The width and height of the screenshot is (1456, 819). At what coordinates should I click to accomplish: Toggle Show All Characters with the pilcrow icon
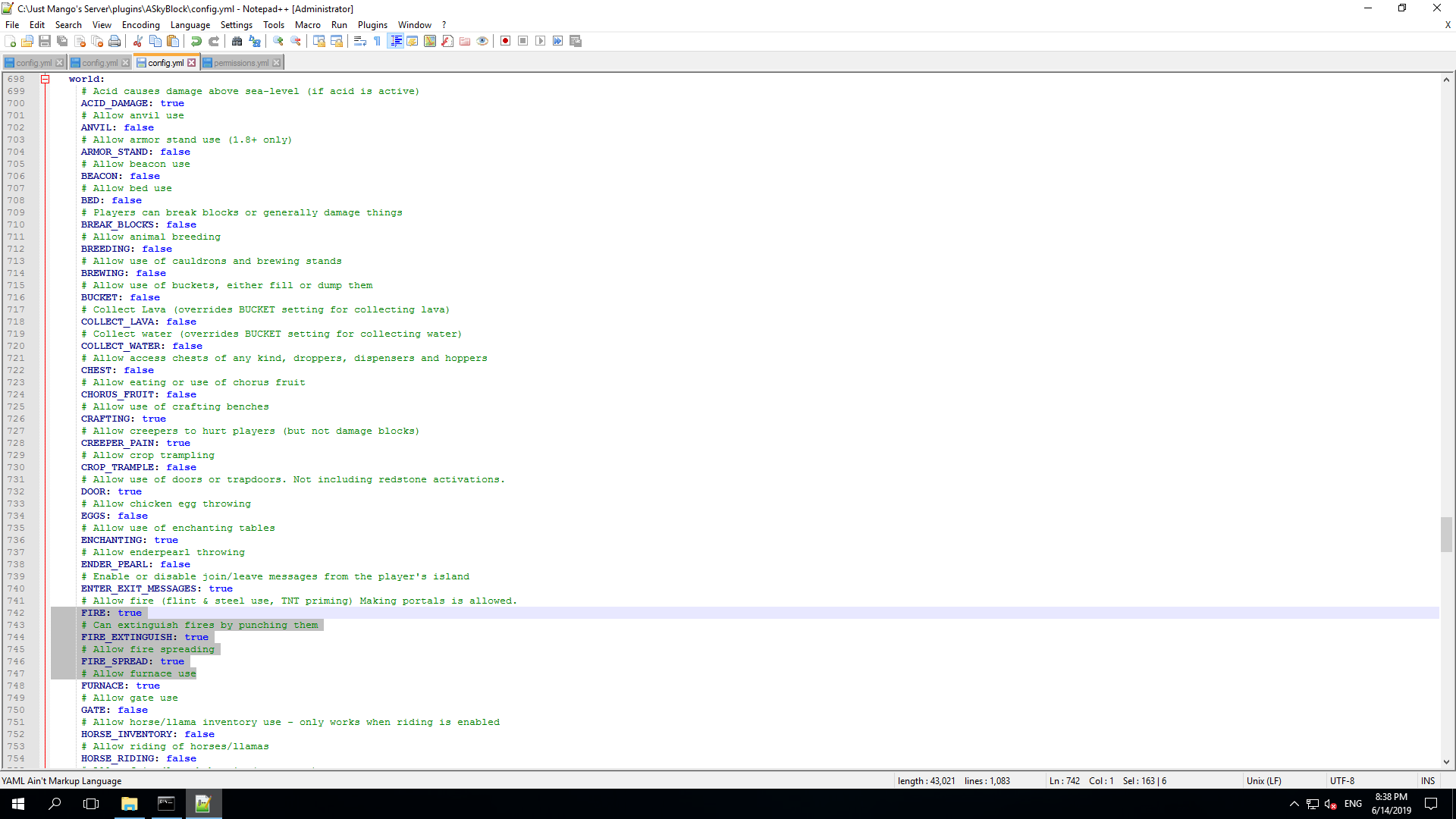pos(376,42)
